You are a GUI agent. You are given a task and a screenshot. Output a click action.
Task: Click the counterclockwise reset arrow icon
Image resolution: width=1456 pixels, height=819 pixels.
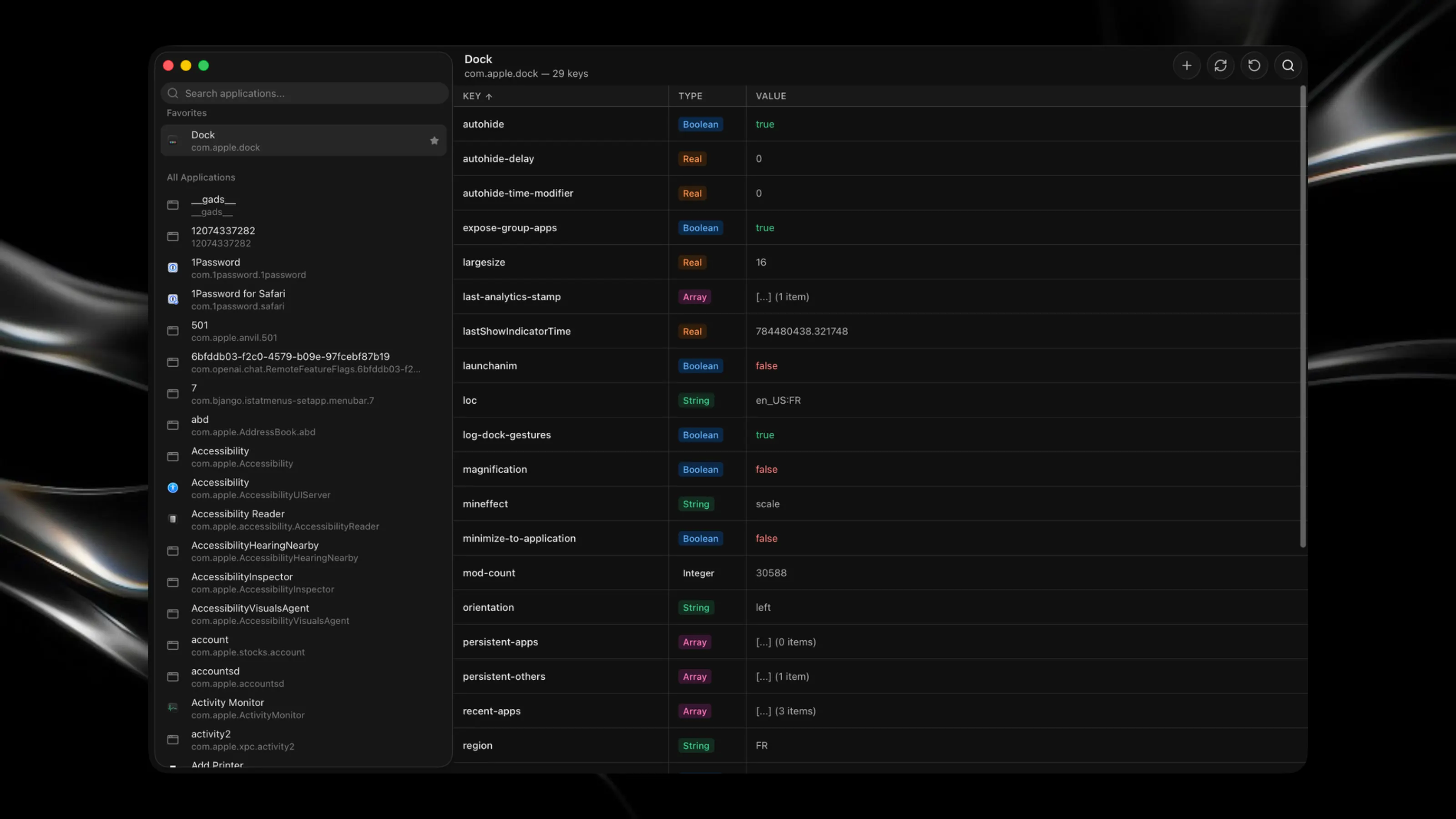[x=1254, y=66]
